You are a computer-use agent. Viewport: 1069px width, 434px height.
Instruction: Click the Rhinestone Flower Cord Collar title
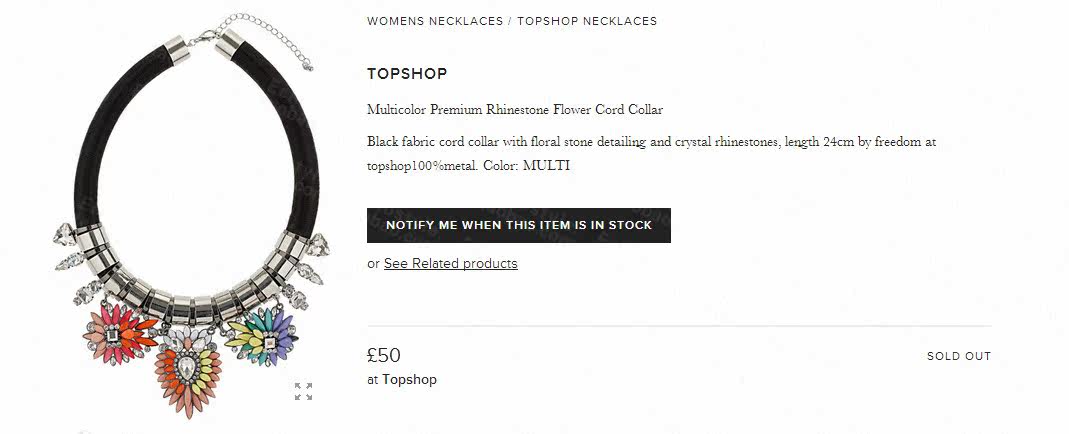[x=515, y=110]
